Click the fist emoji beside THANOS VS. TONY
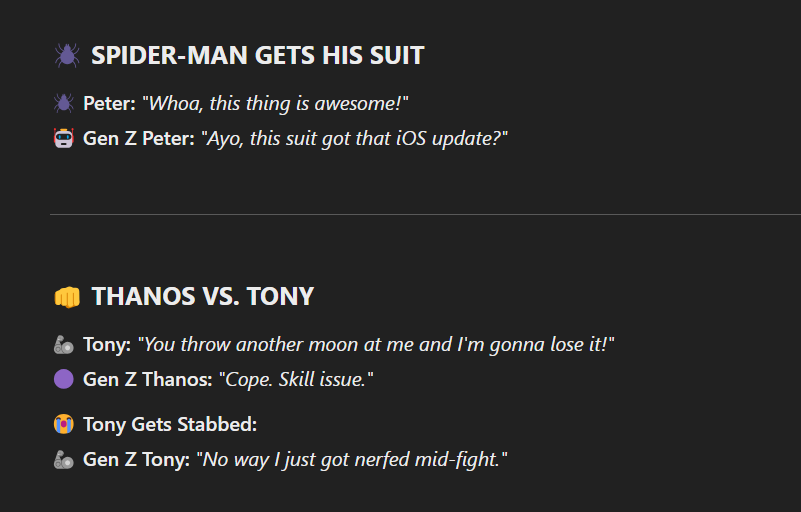The image size is (801, 512). pos(66,297)
